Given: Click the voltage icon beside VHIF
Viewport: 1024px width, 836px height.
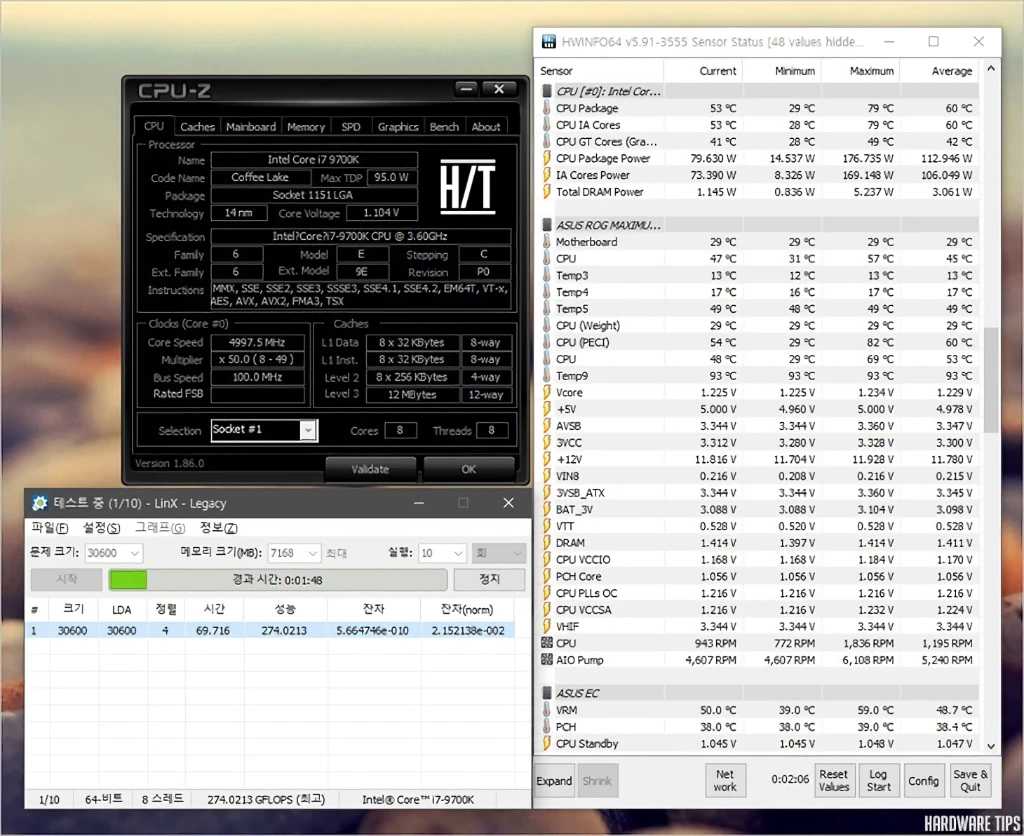Looking at the screenshot, I should (x=547, y=626).
